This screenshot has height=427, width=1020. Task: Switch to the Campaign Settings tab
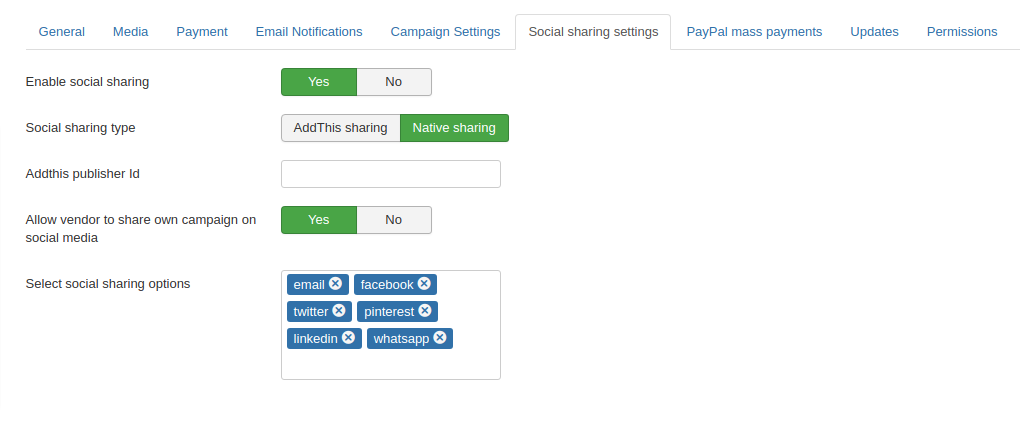pos(445,32)
